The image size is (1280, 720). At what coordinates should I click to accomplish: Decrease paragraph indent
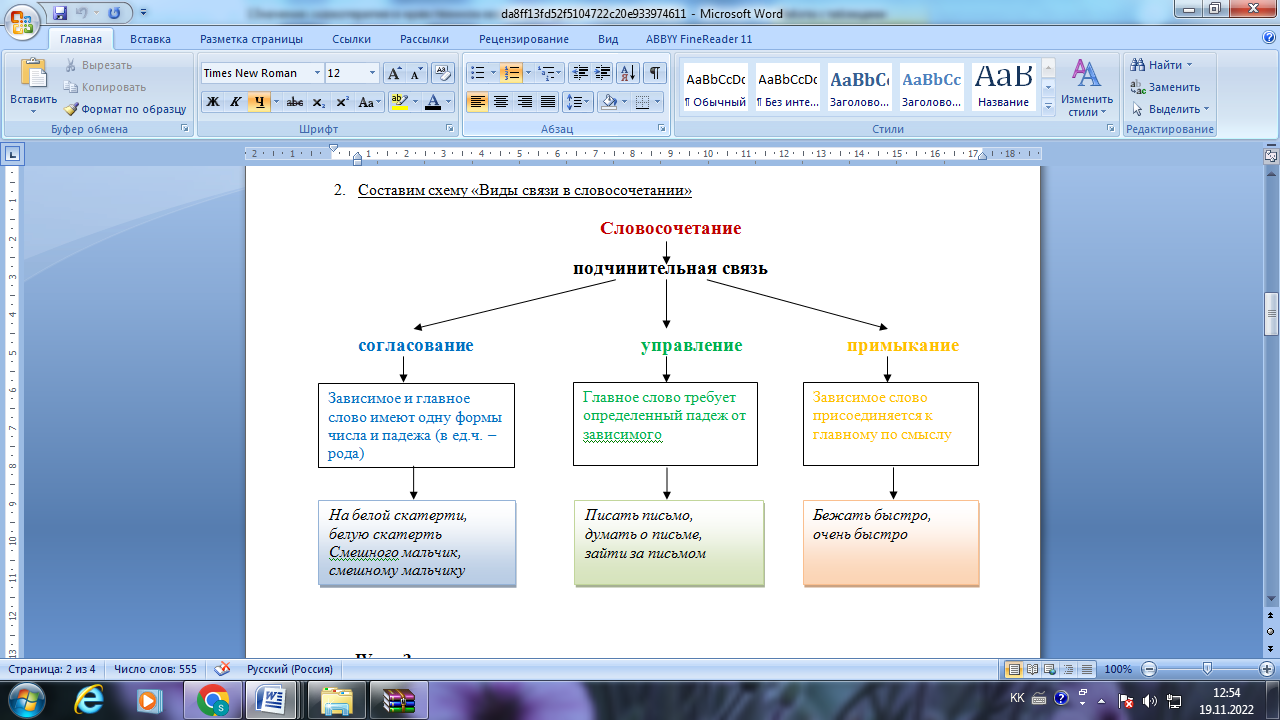580,73
